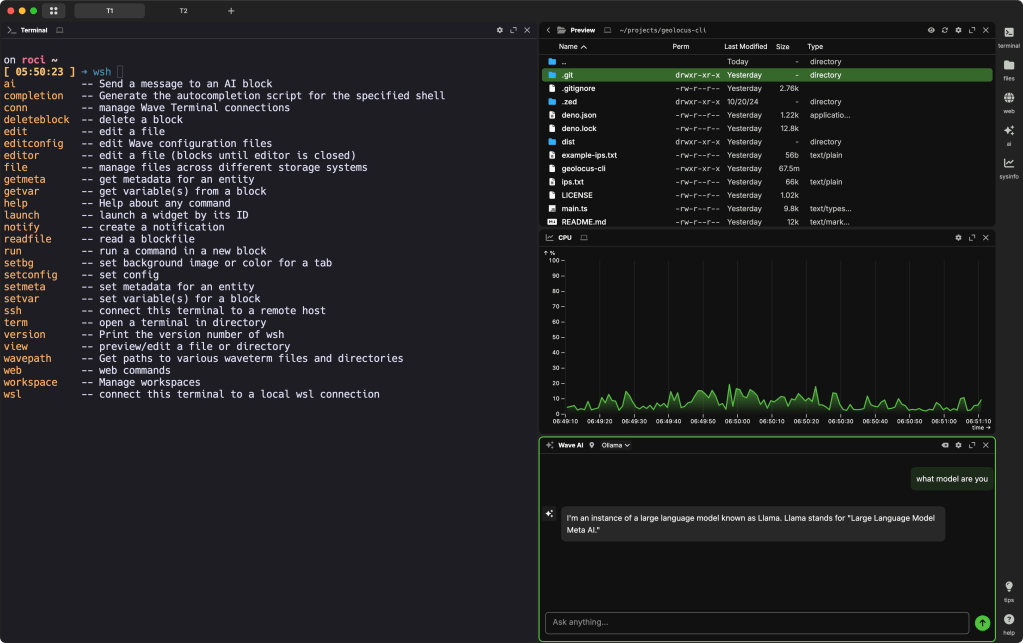The height and width of the screenshot is (643, 1023).
Task: Toggle magnify on the Wave AI block
Action: click(972, 445)
